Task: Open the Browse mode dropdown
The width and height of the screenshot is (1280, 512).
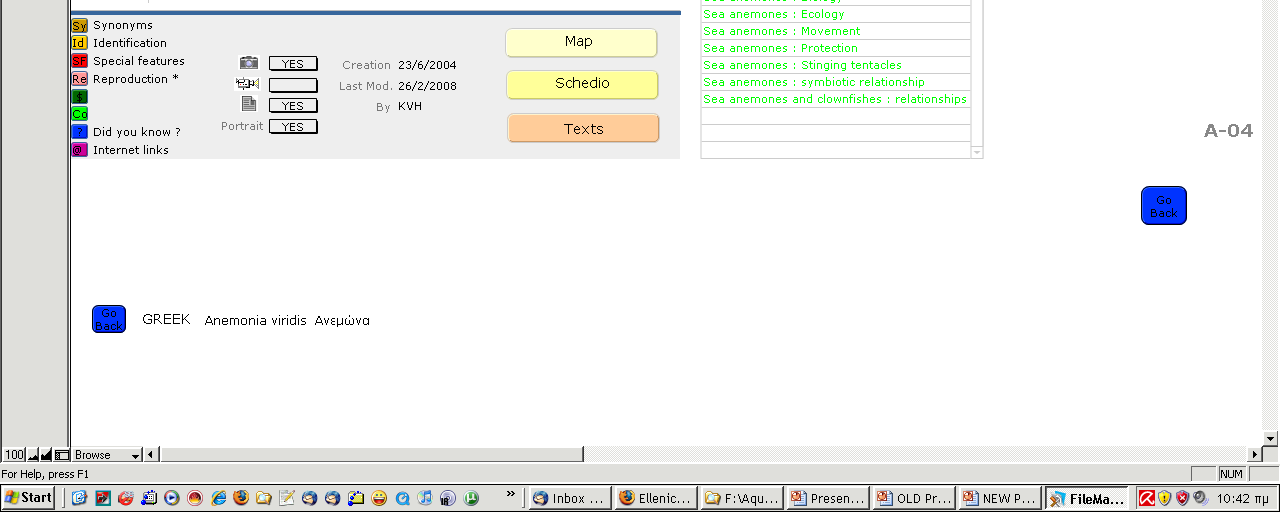Action: pos(107,455)
